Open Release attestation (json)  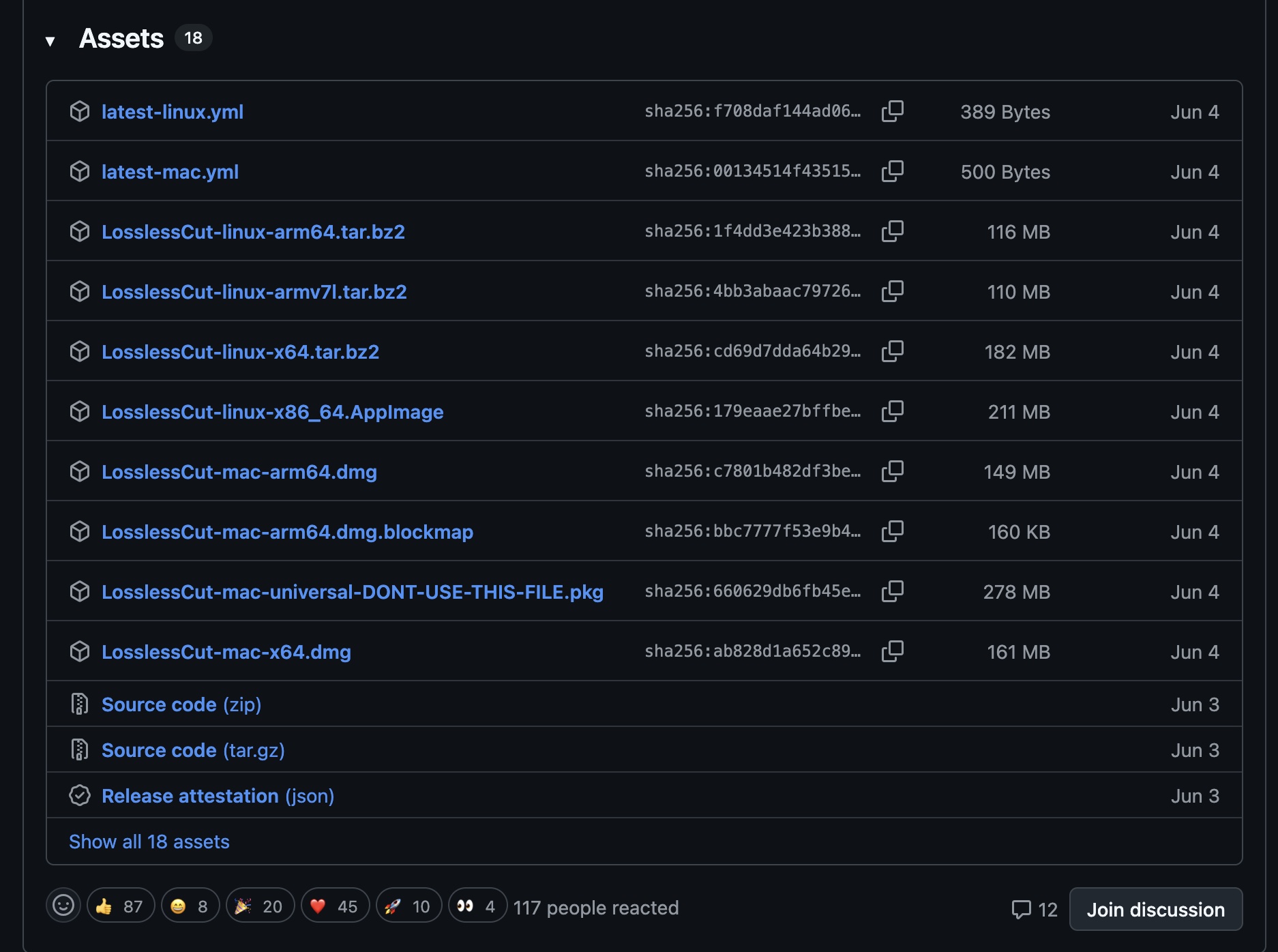pyautogui.click(x=218, y=796)
